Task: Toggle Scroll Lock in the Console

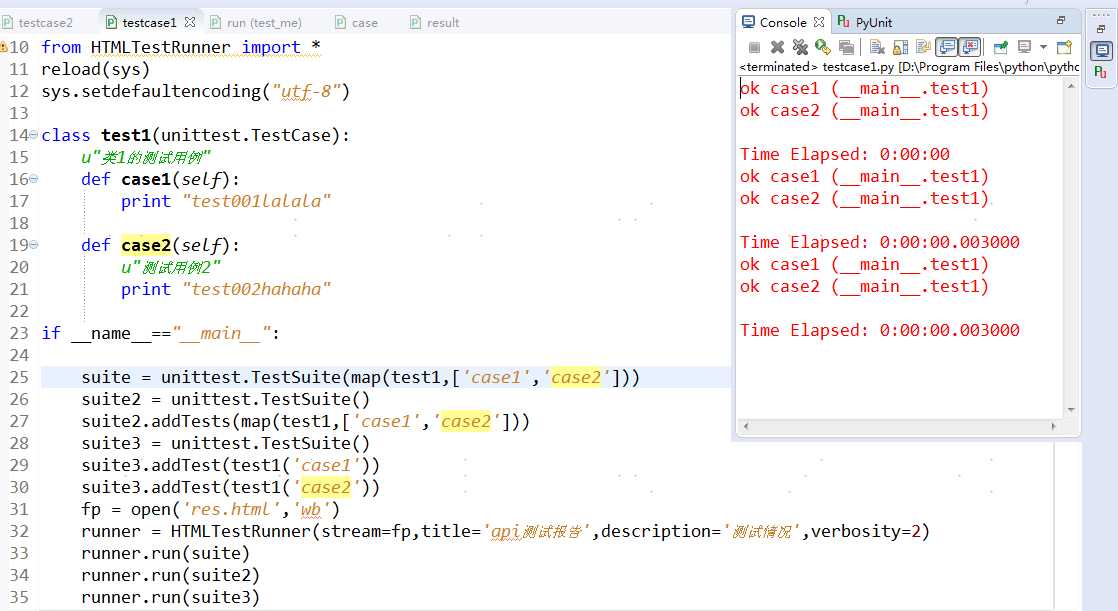Action: (901, 47)
